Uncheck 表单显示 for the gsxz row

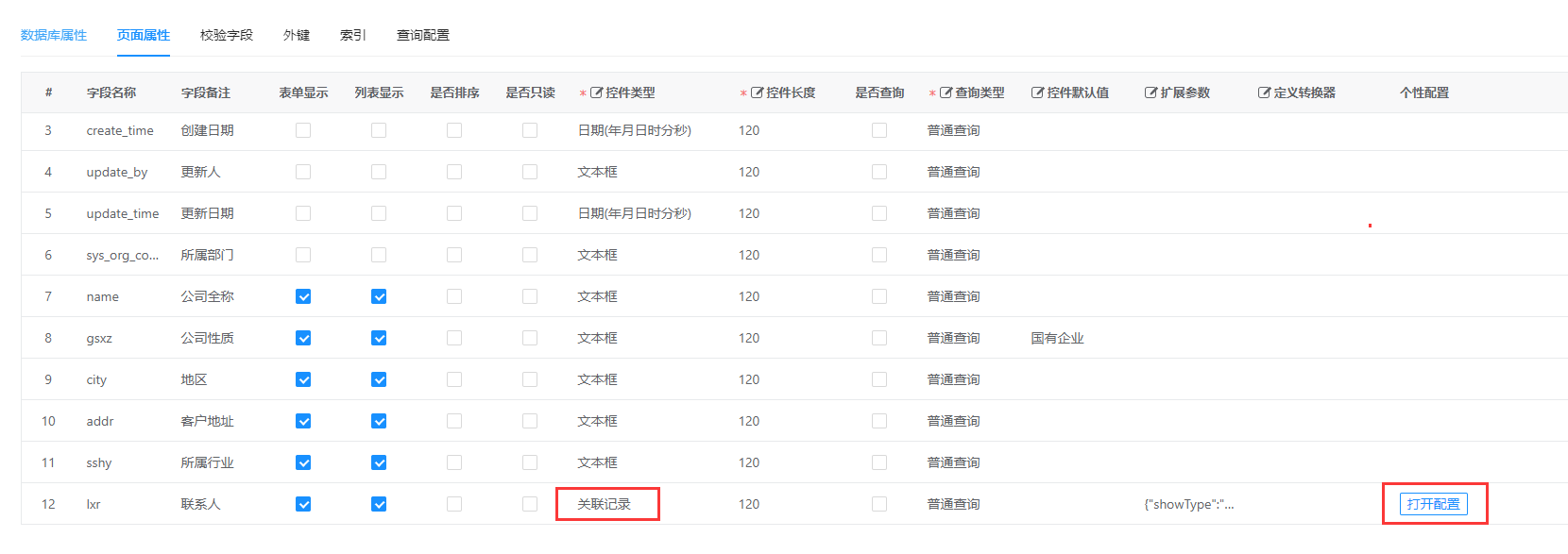point(303,338)
